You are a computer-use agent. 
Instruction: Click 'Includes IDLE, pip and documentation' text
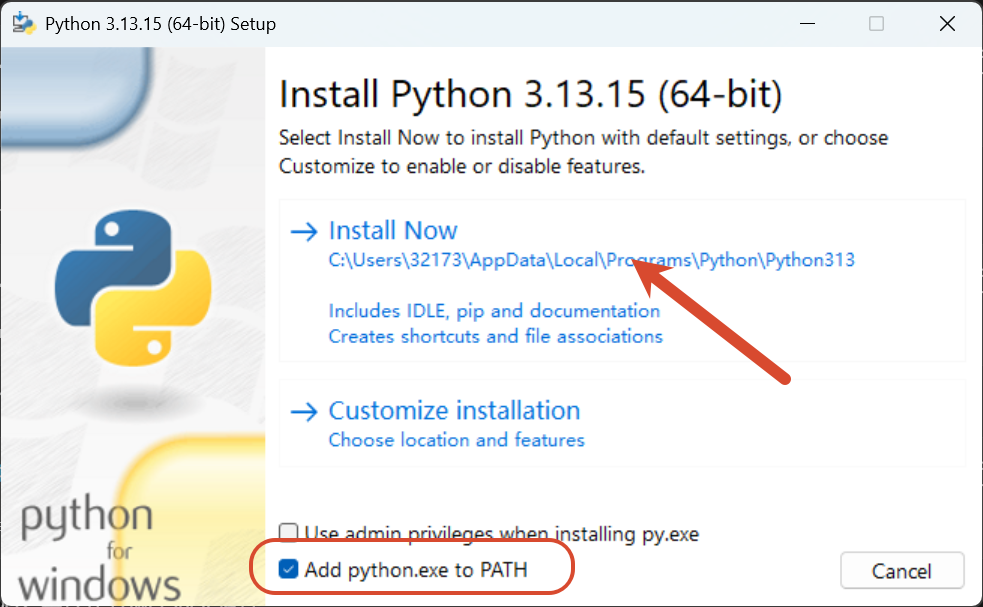pos(494,311)
